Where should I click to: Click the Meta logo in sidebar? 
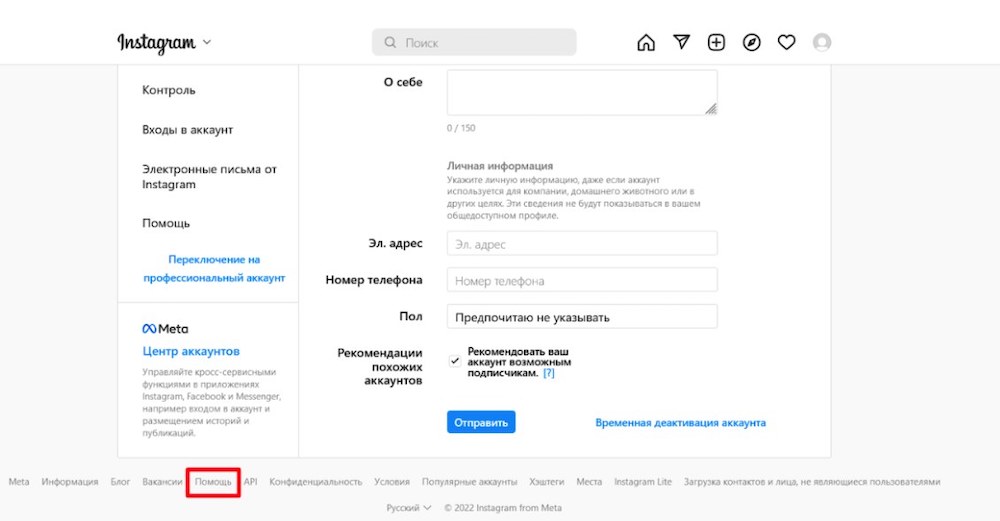pos(165,329)
